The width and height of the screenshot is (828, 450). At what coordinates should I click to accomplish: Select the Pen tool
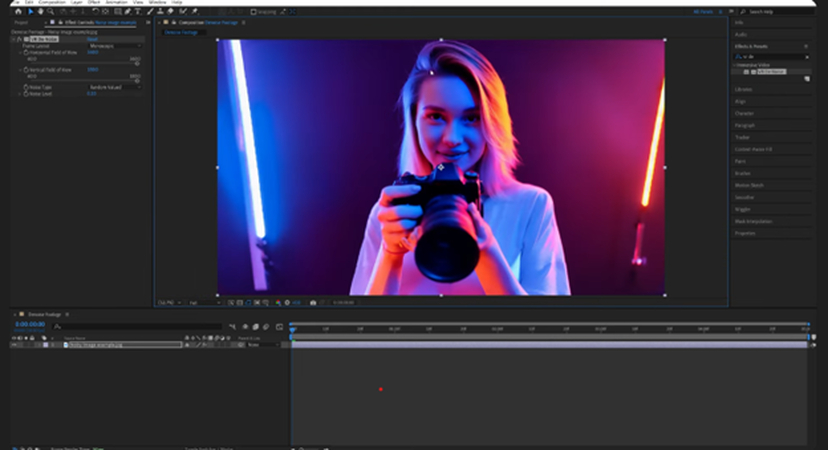[x=128, y=11]
